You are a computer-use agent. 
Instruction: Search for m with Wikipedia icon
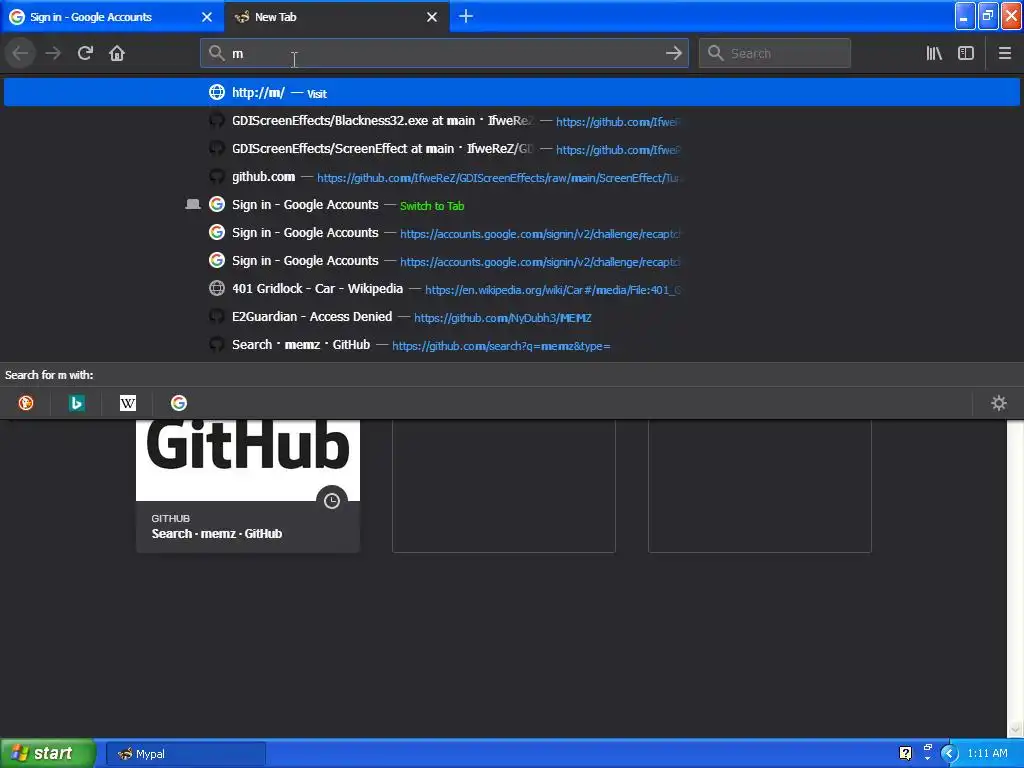pos(128,403)
